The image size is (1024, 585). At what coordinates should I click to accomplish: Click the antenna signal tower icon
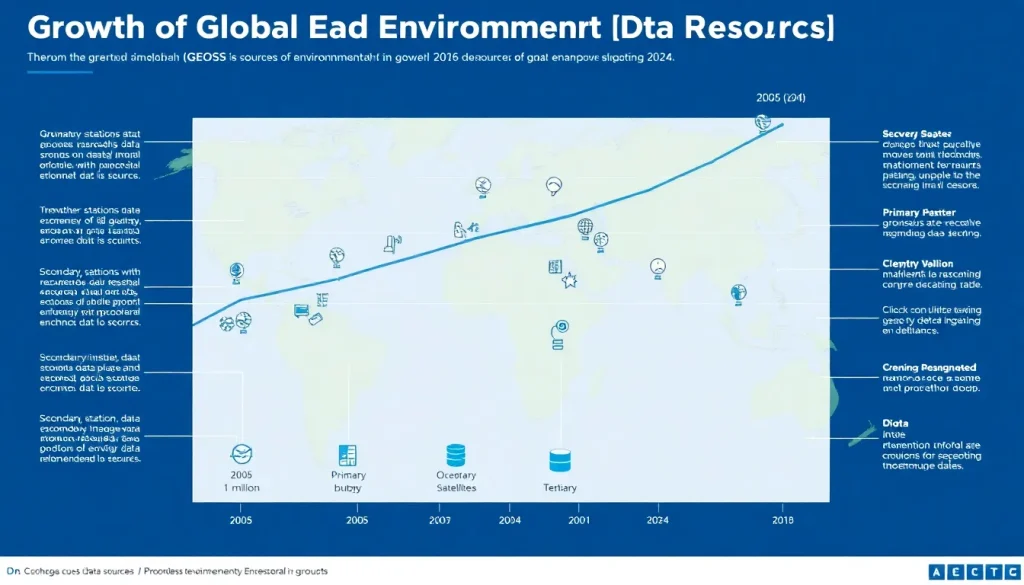(392, 244)
